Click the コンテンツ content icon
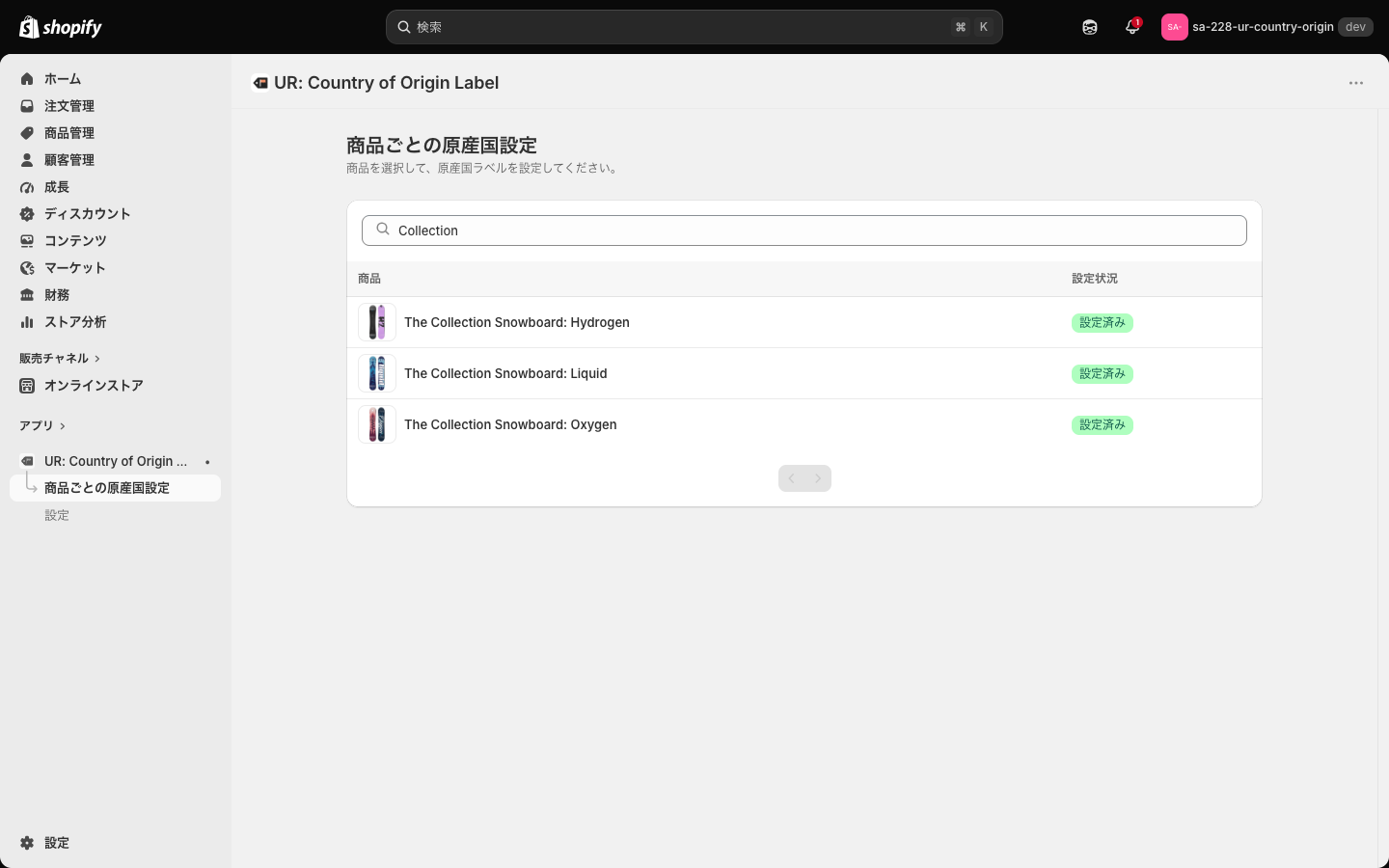 point(27,241)
